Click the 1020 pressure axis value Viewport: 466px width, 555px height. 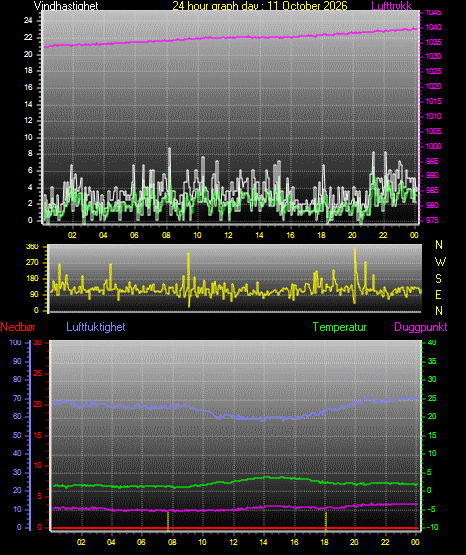433,86
